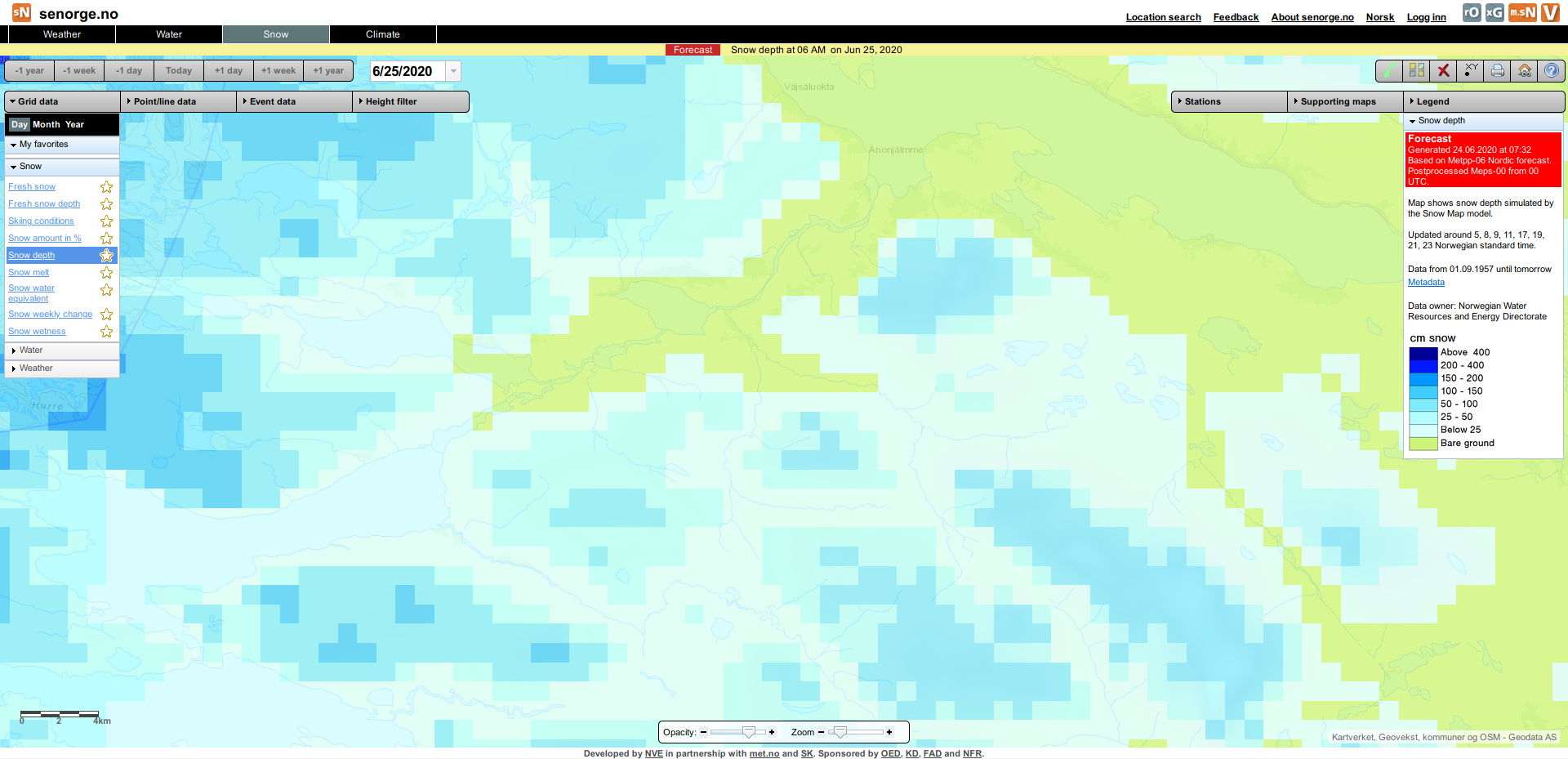Toggle favorite star for Snow wetness
1568x759 pixels.
tap(106, 332)
